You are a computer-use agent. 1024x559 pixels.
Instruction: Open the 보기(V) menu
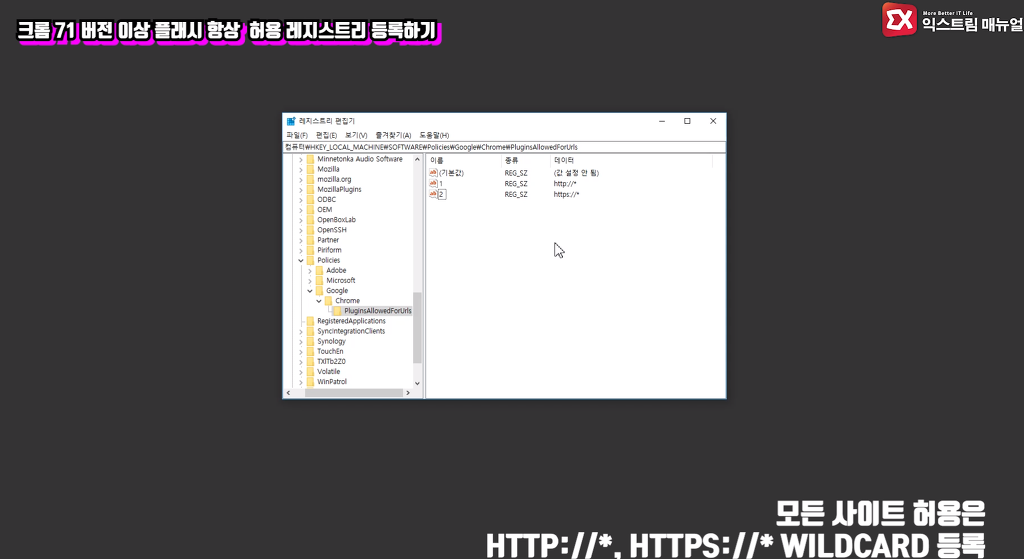point(356,135)
